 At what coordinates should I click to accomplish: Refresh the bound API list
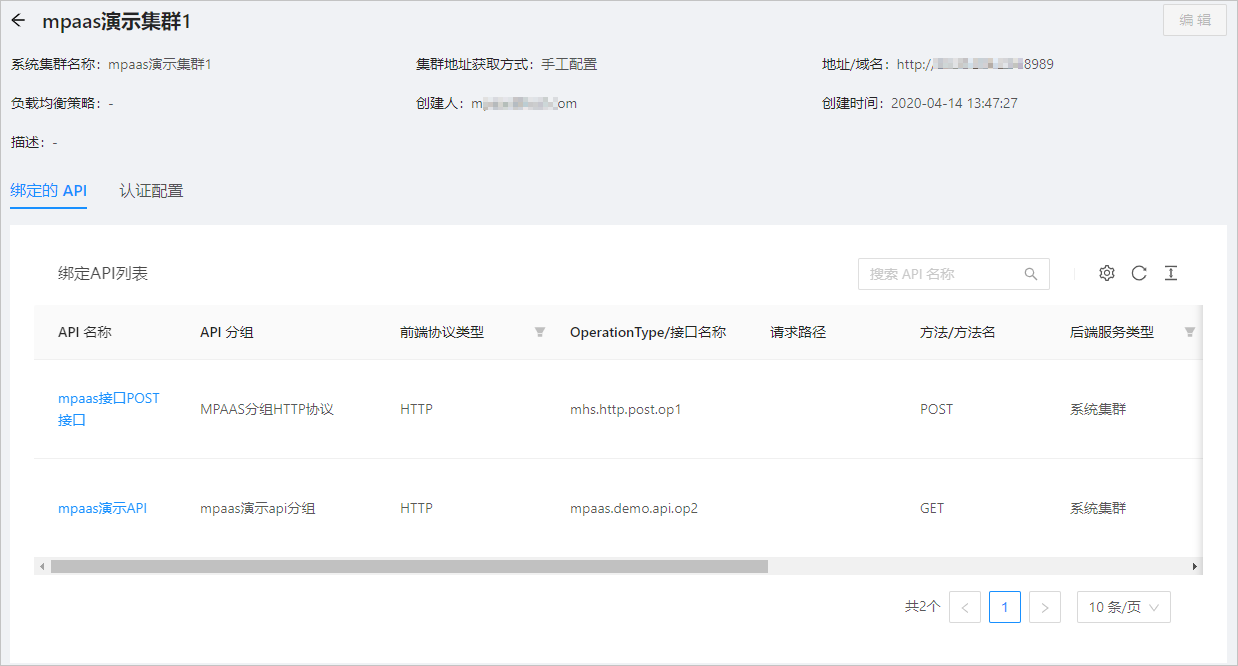1139,273
